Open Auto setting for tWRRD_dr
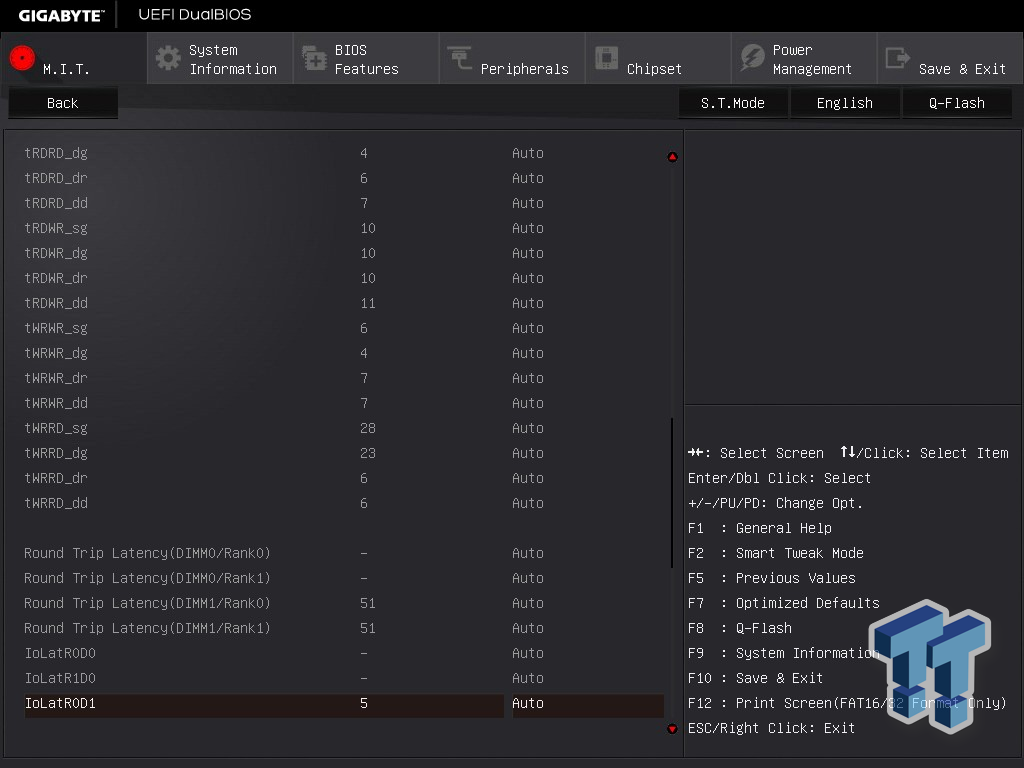The image size is (1024, 768). pyautogui.click(x=528, y=478)
